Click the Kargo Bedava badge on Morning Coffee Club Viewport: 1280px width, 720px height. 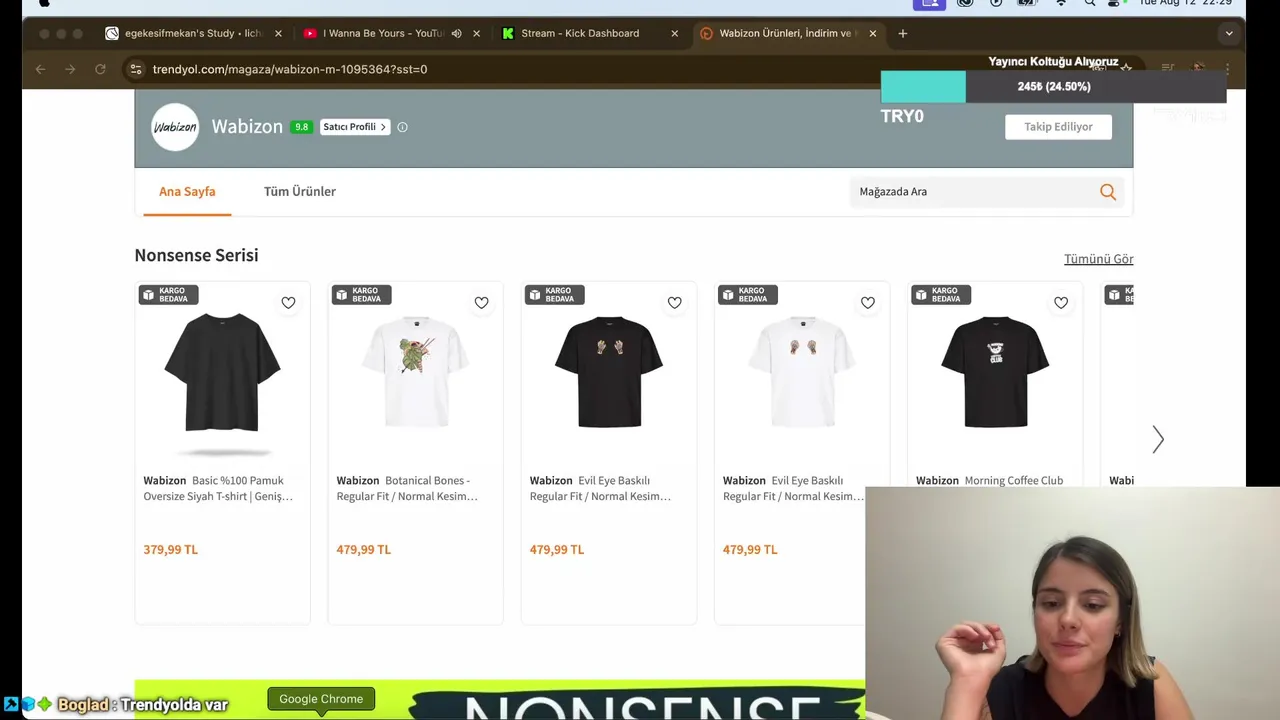[941, 295]
